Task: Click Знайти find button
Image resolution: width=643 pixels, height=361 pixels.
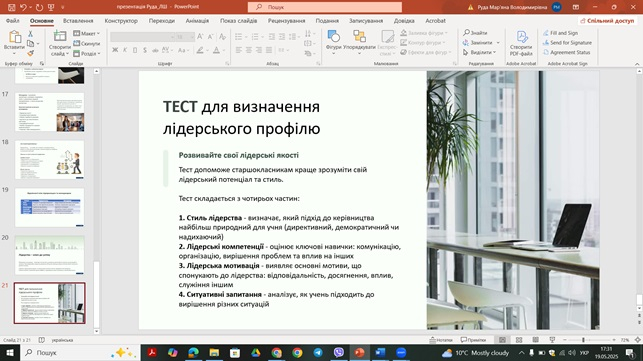Action: [475, 33]
